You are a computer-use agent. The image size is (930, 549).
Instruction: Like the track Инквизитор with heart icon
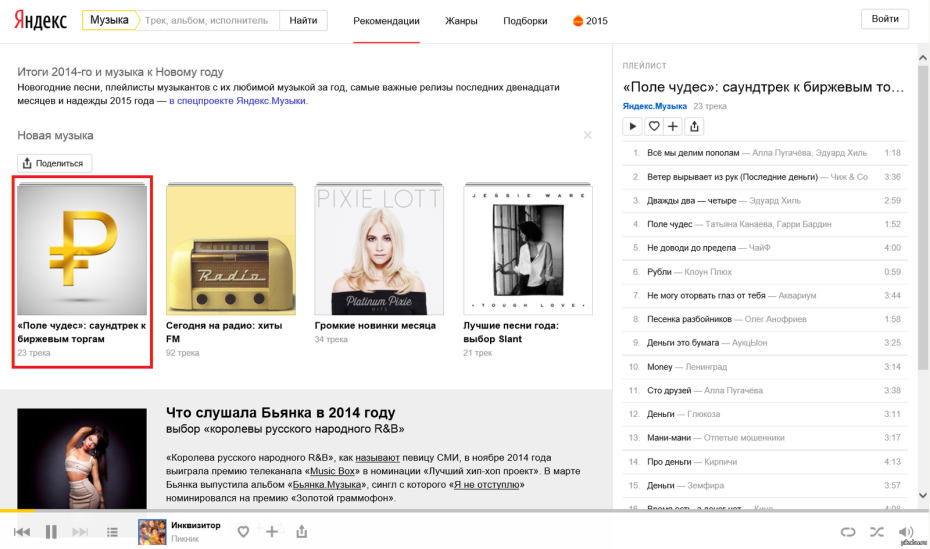point(243,532)
